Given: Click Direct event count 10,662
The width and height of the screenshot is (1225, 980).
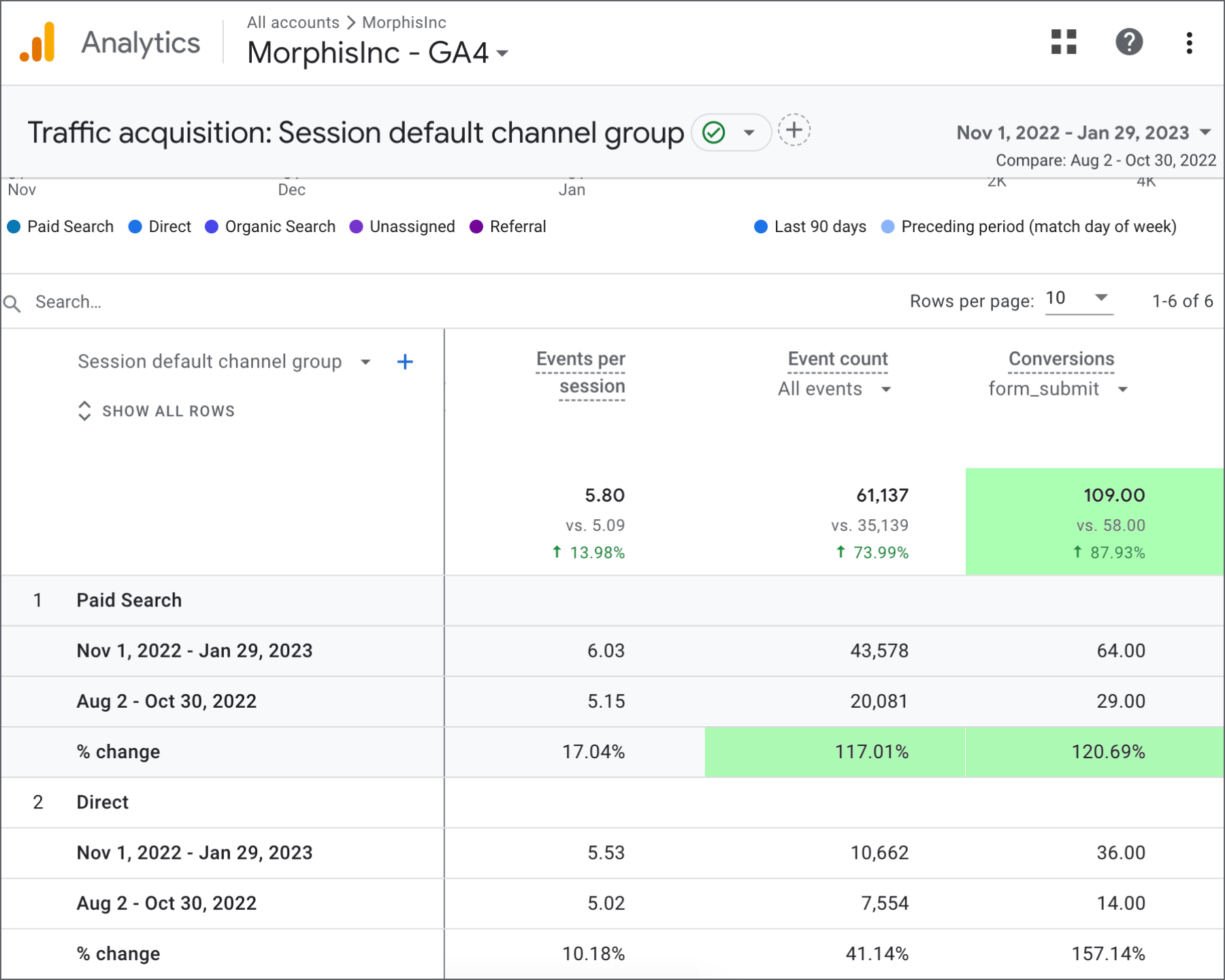Looking at the screenshot, I should click(879, 853).
